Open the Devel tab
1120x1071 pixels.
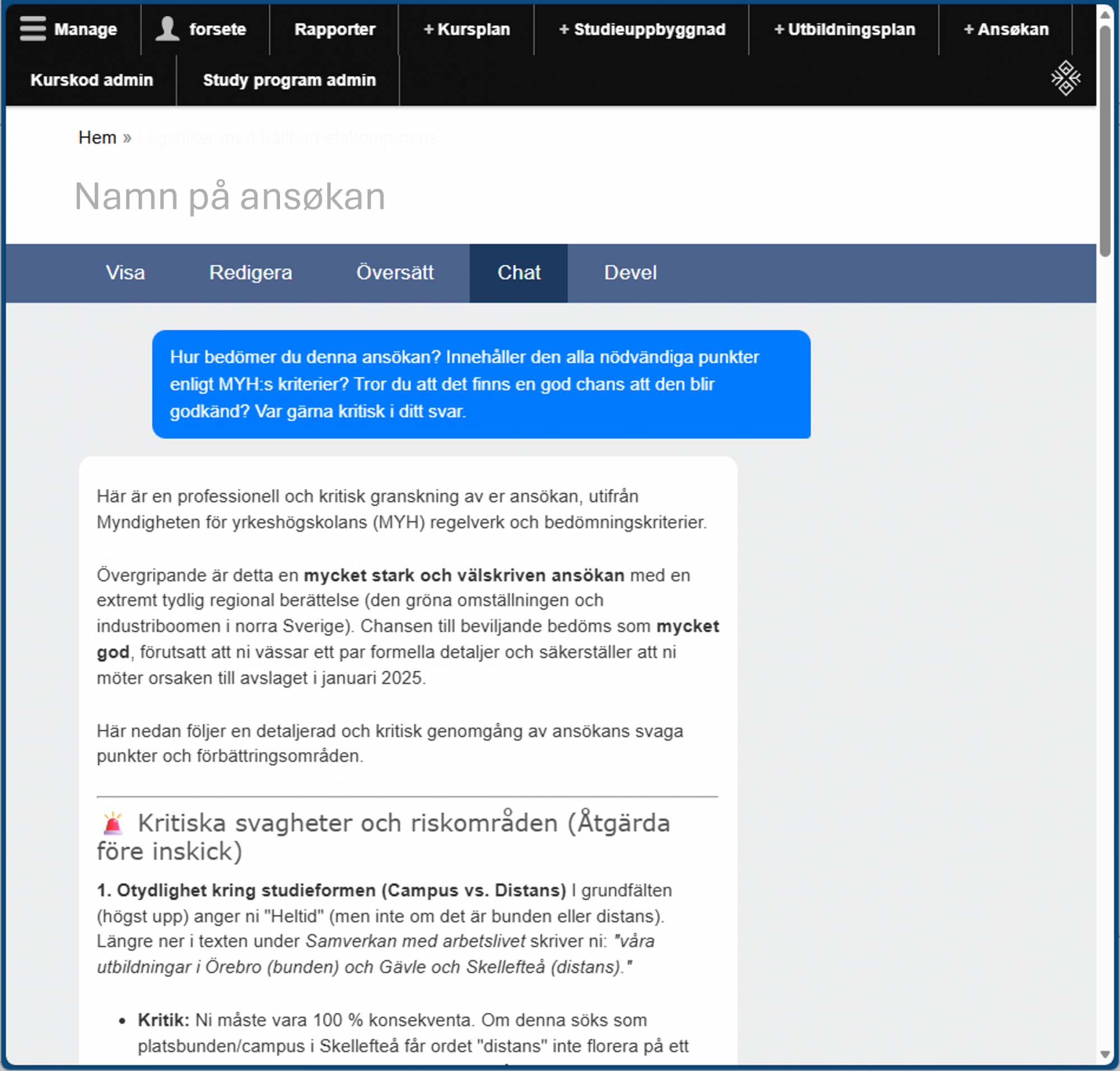click(x=630, y=273)
